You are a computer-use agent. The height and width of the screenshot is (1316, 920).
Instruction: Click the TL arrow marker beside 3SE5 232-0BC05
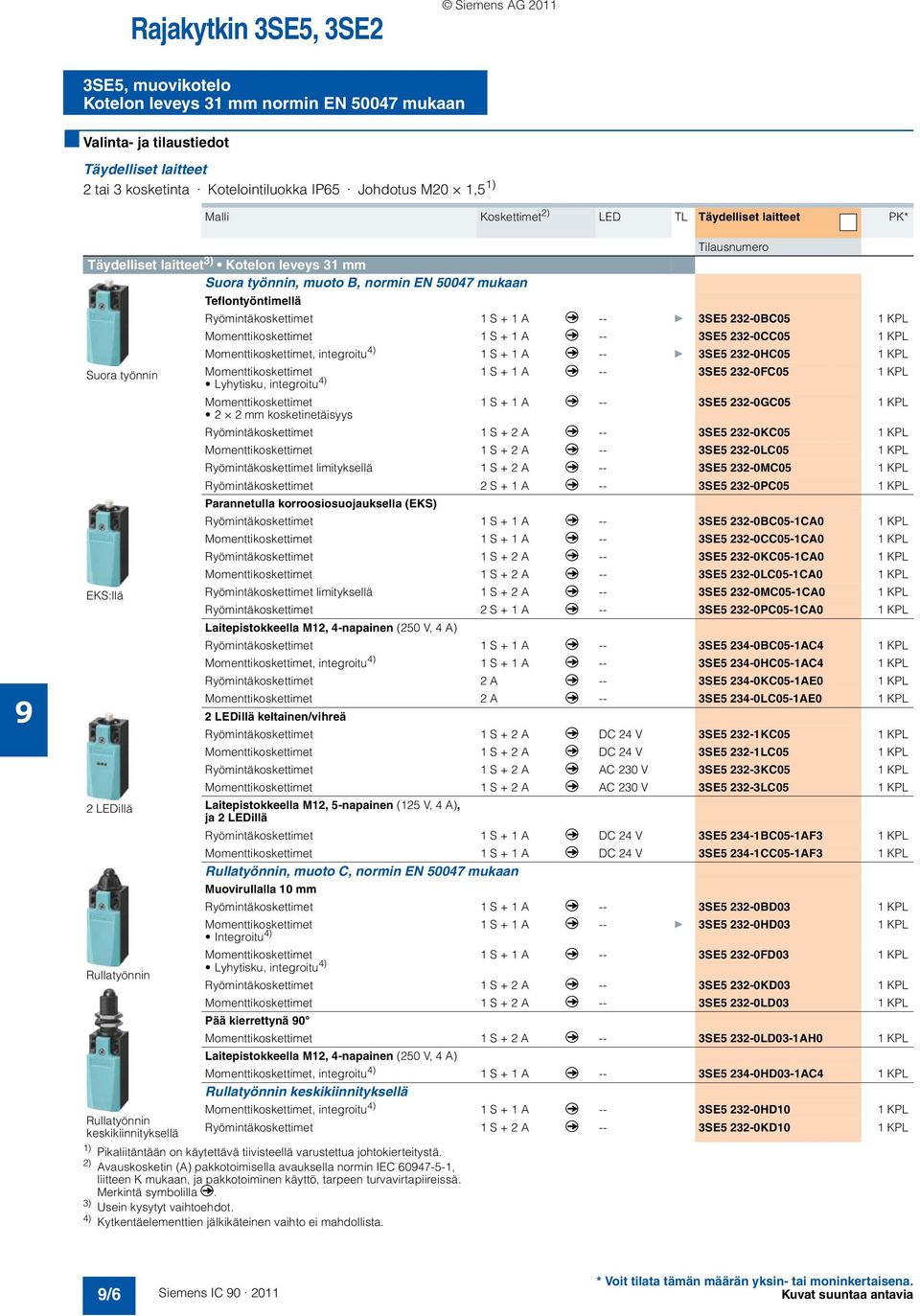click(x=678, y=318)
